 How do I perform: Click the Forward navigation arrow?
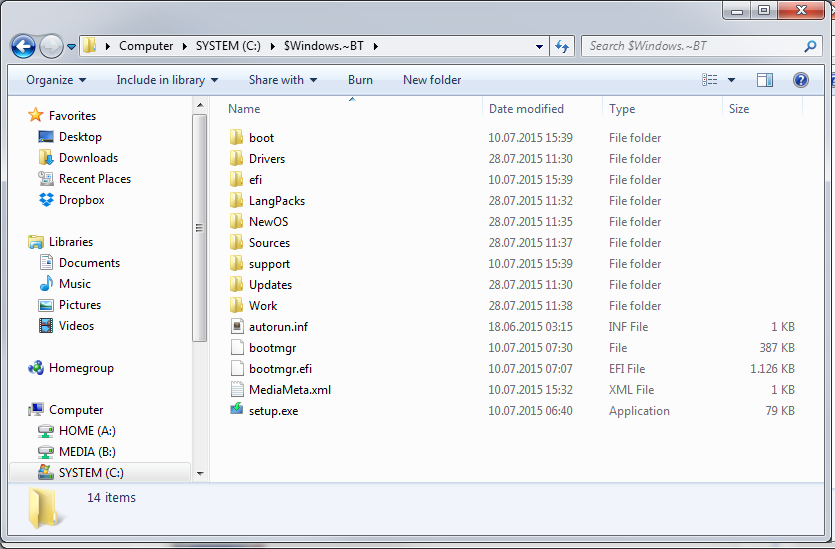pos(51,46)
